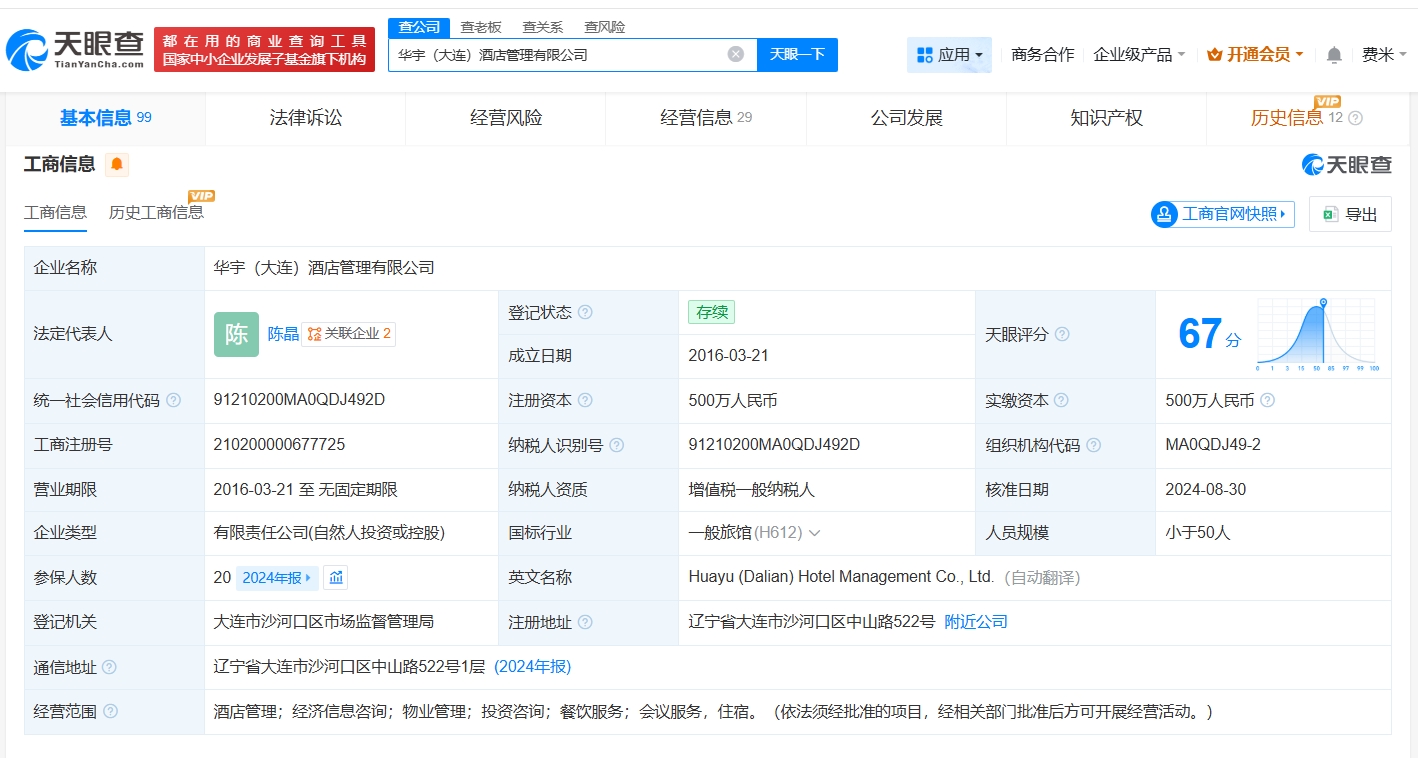The image size is (1418, 758).
Task: Switch to the 经营风险 tab
Action: (506, 118)
